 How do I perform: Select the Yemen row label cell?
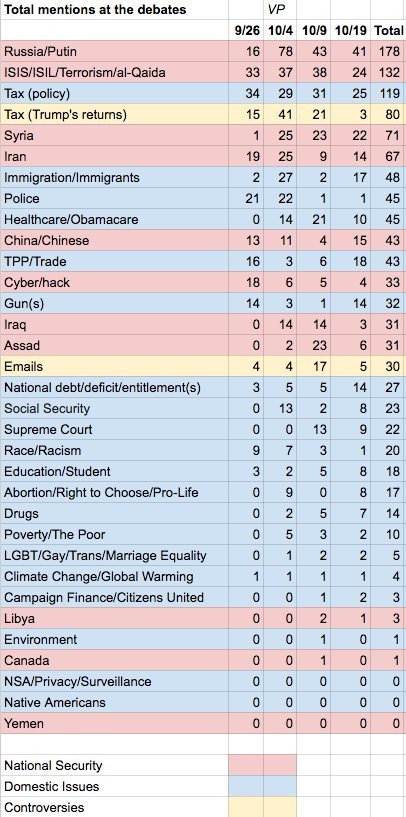point(114,723)
